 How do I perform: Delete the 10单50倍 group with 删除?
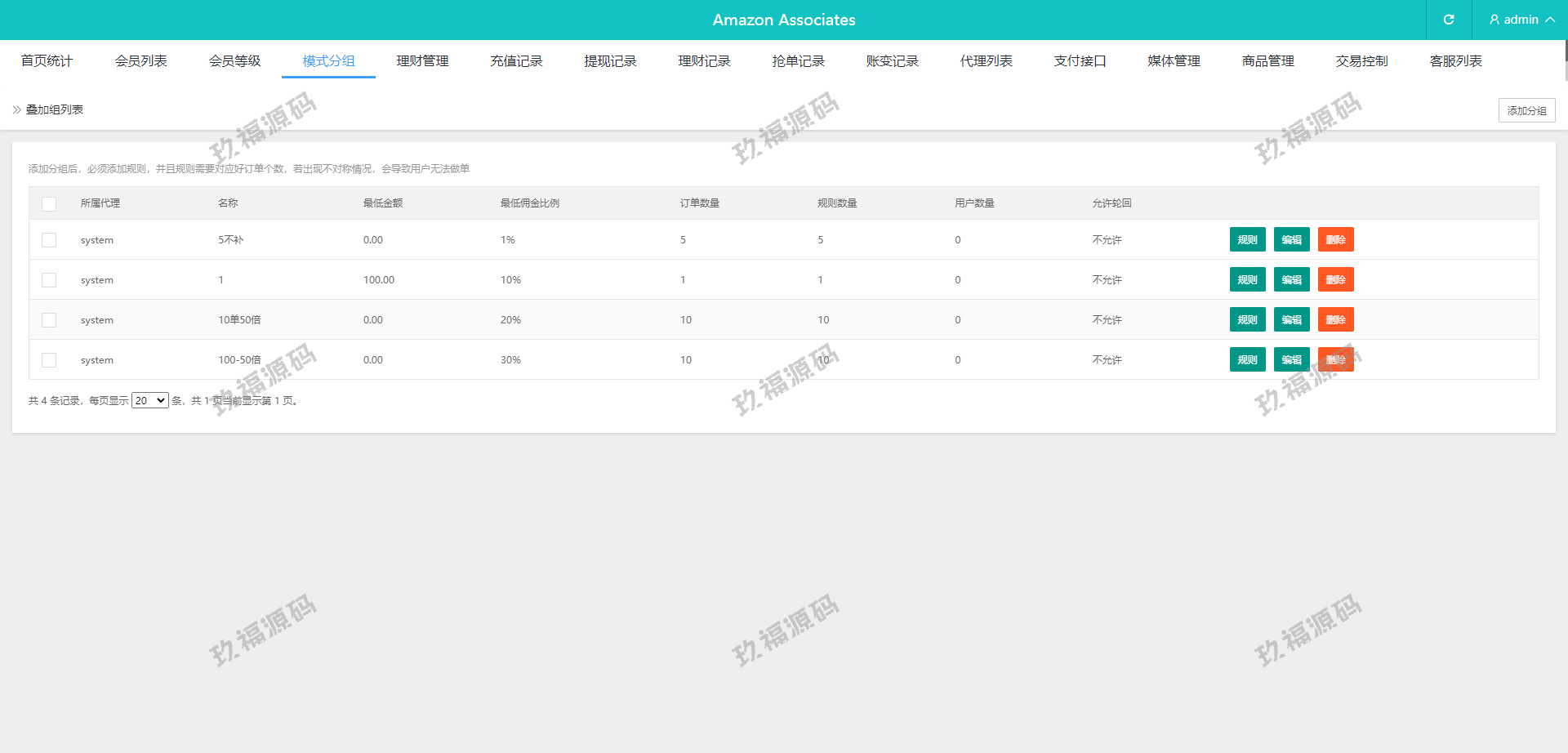pyautogui.click(x=1335, y=320)
